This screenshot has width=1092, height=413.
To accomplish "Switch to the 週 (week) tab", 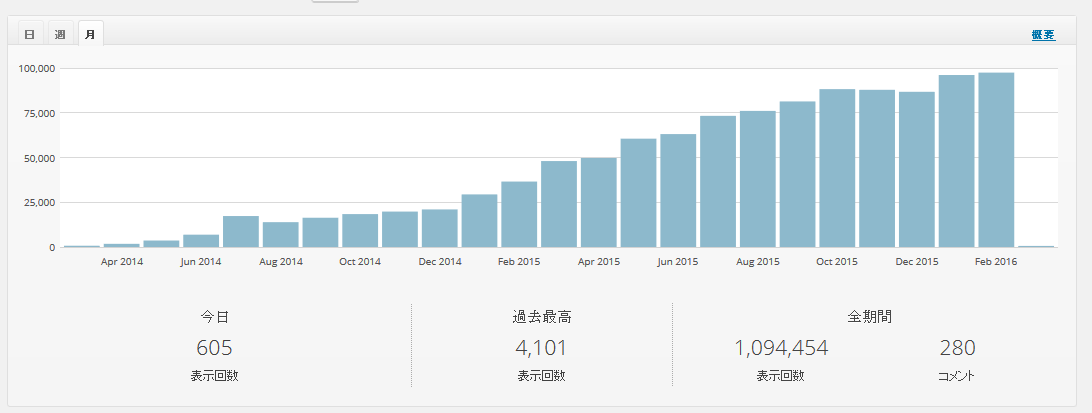I will (x=60, y=34).
